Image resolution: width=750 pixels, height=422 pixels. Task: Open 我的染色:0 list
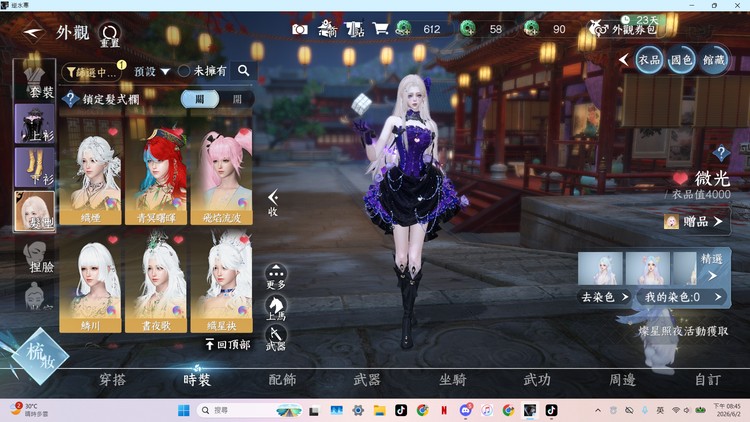click(x=683, y=297)
